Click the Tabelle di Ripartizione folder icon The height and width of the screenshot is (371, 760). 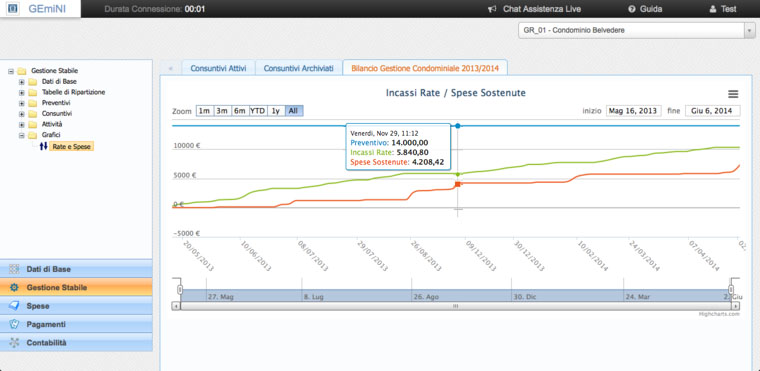32,92
